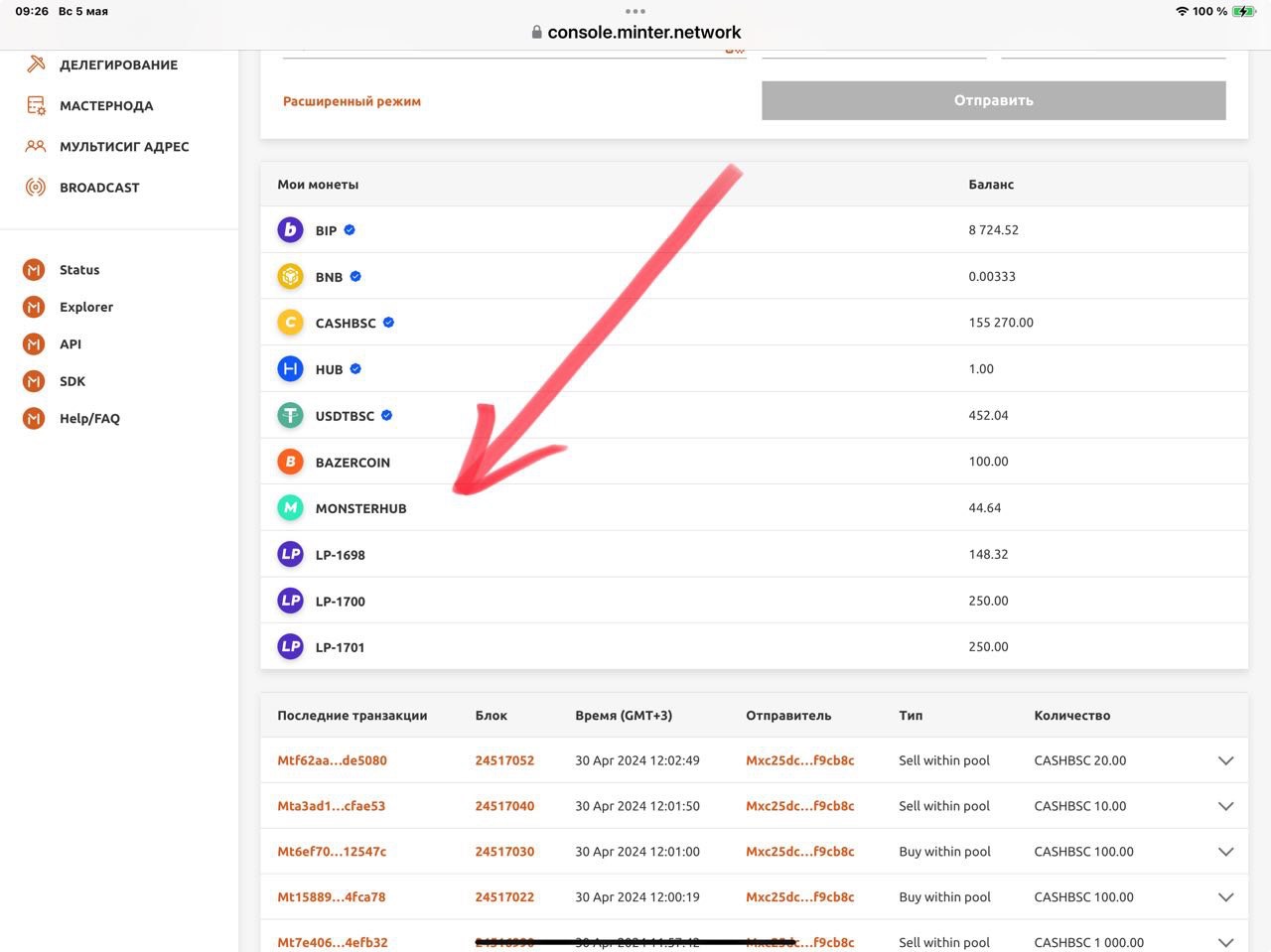The width and height of the screenshot is (1271, 952).
Task: Select the CASHBSC balance 155 270.00
Action: pos(1001,323)
